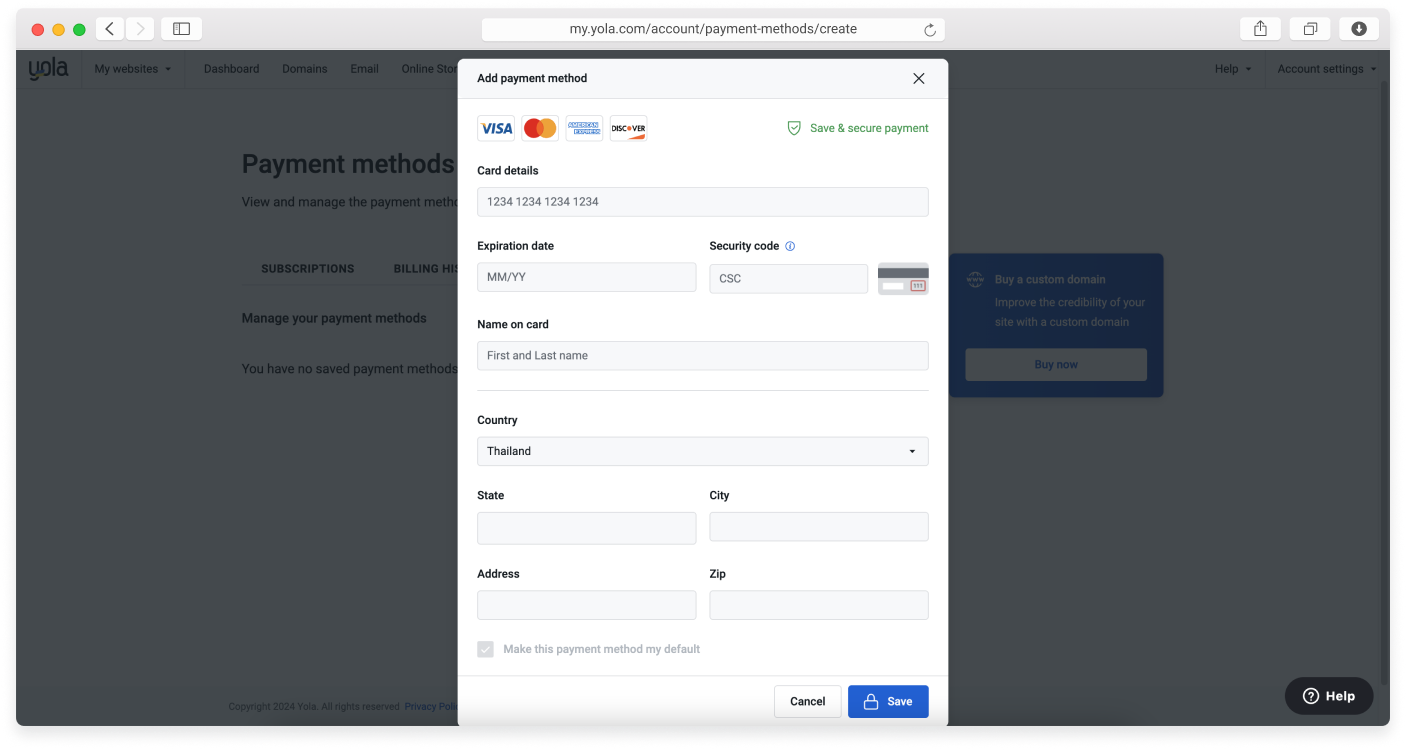Switch to the SUBSCRIPTIONS tab

pyautogui.click(x=307, y=268)
